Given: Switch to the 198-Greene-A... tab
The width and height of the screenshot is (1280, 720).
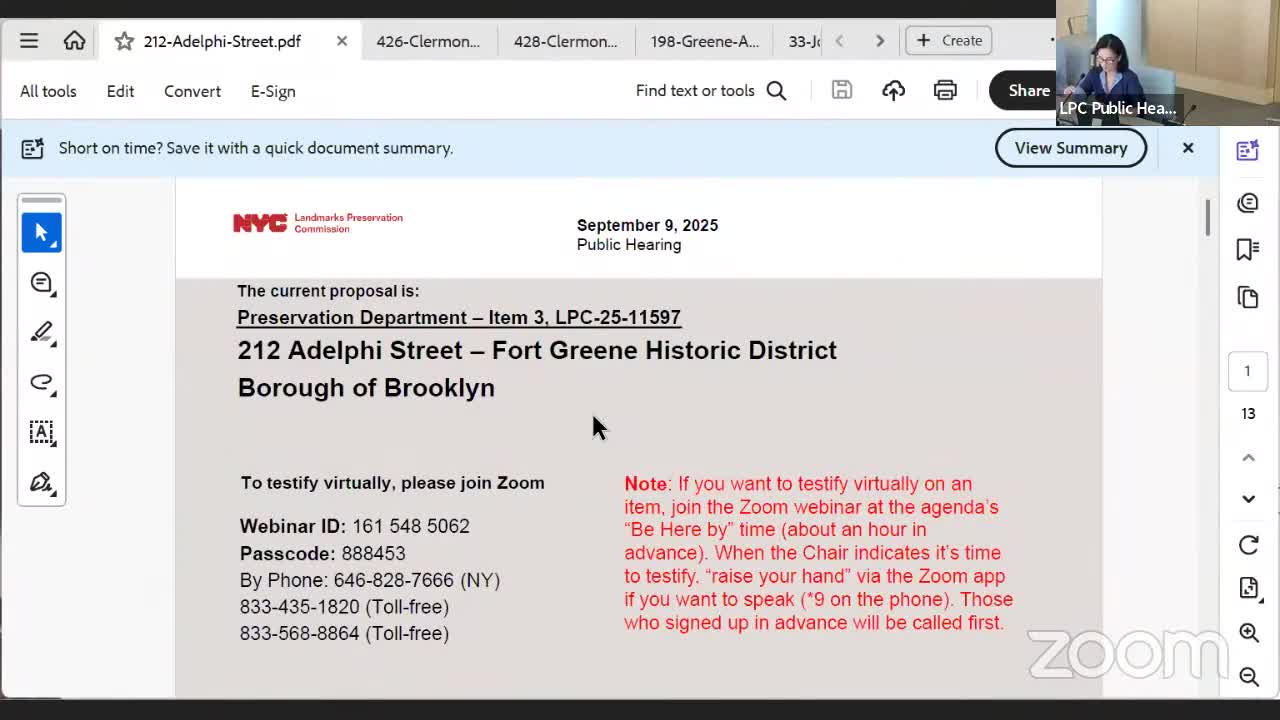Looking at the screenshot, I should [704, 41].
